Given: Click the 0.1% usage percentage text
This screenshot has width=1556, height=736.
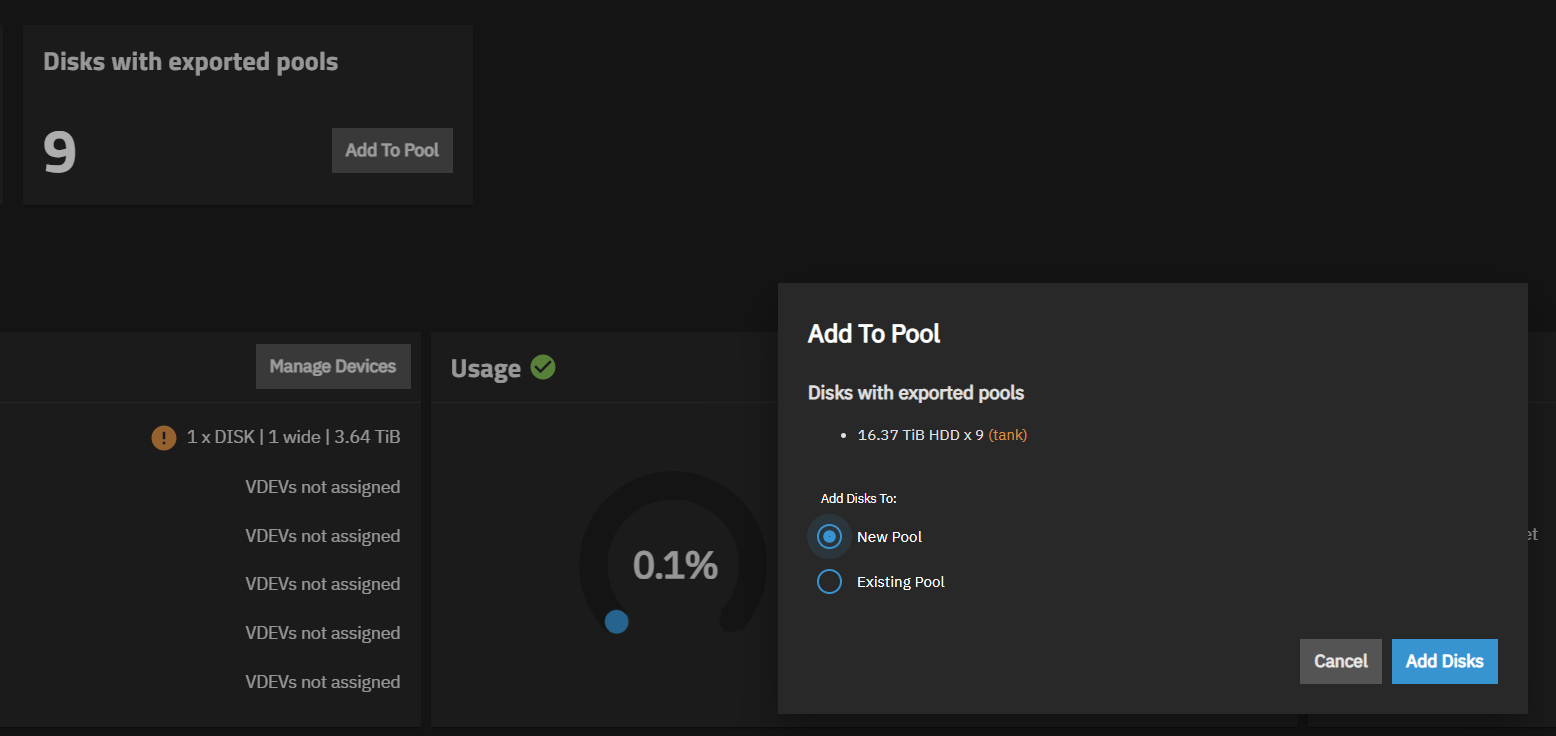Looking at the screenshot, I should pyautogui.click(x=676, y=565).
